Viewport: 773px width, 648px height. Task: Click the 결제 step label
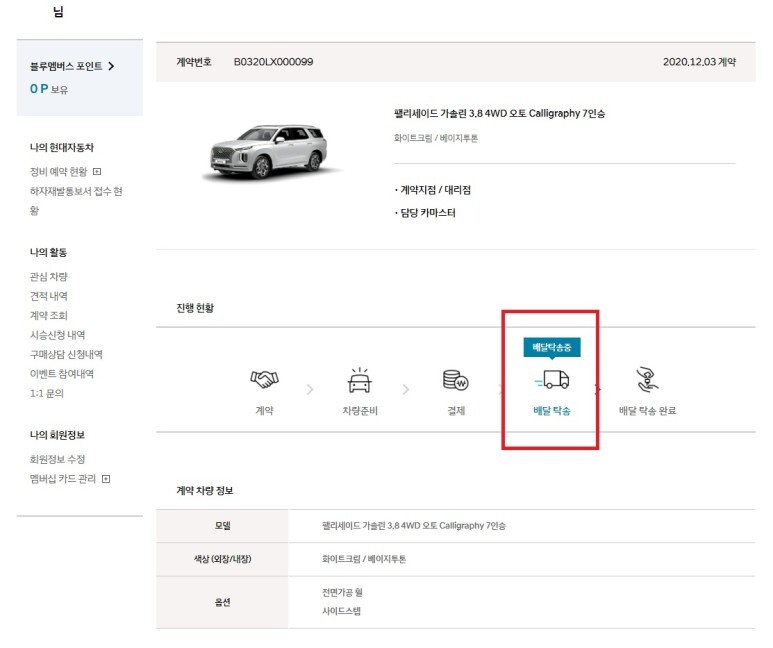point(456,410)
